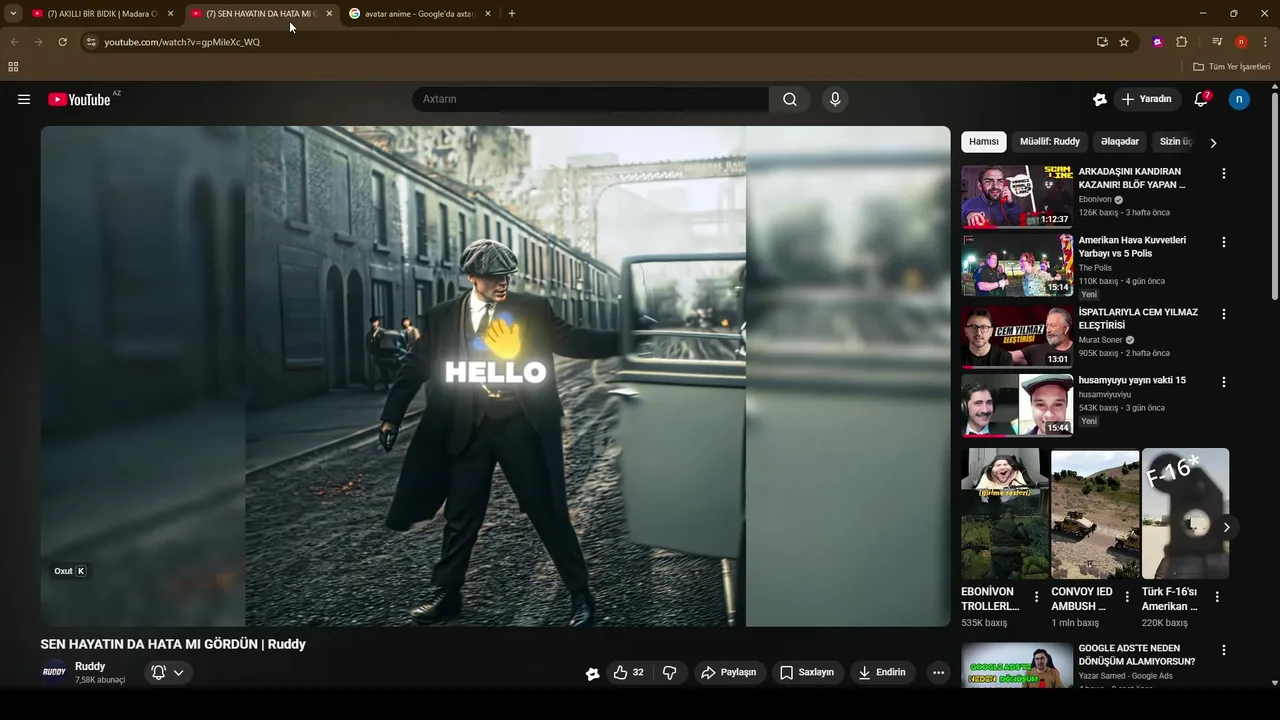Viewport: 1280px width, 720px height.
Task: Click the sparkle icon beside the Yaradın button
Action: [x=1100, y=99]
